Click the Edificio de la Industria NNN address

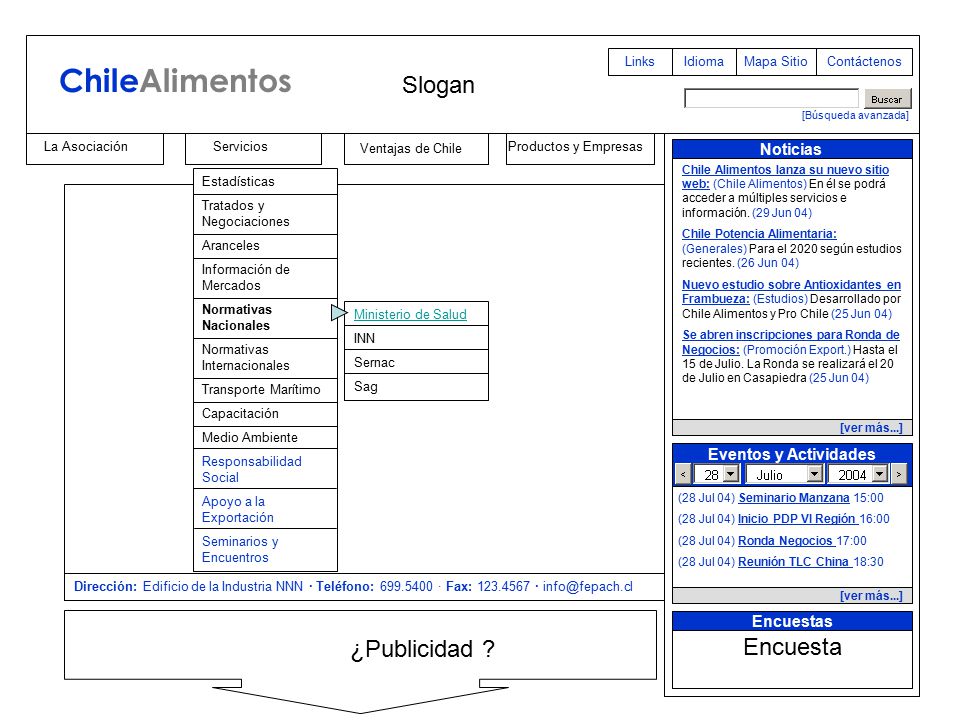pos(223,587)
